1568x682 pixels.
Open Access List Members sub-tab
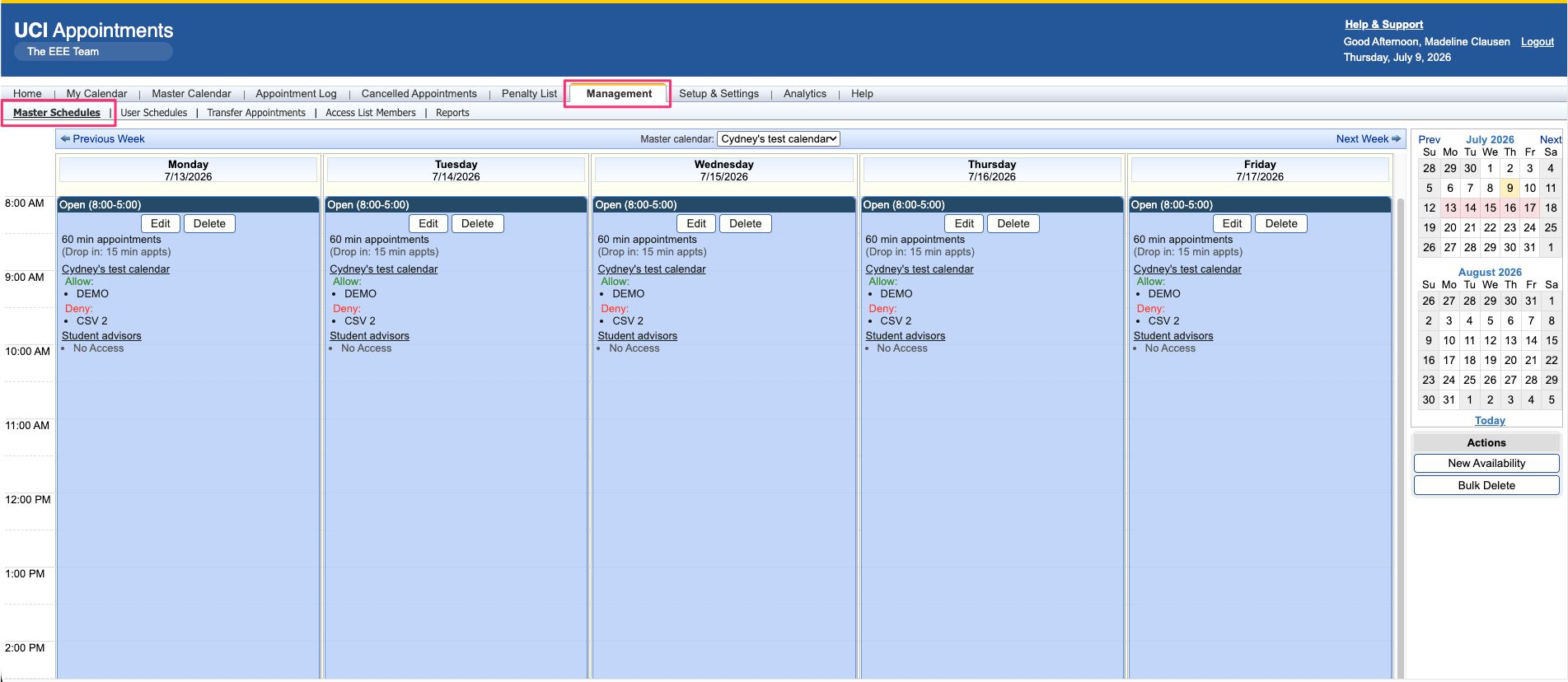(371, 113)
